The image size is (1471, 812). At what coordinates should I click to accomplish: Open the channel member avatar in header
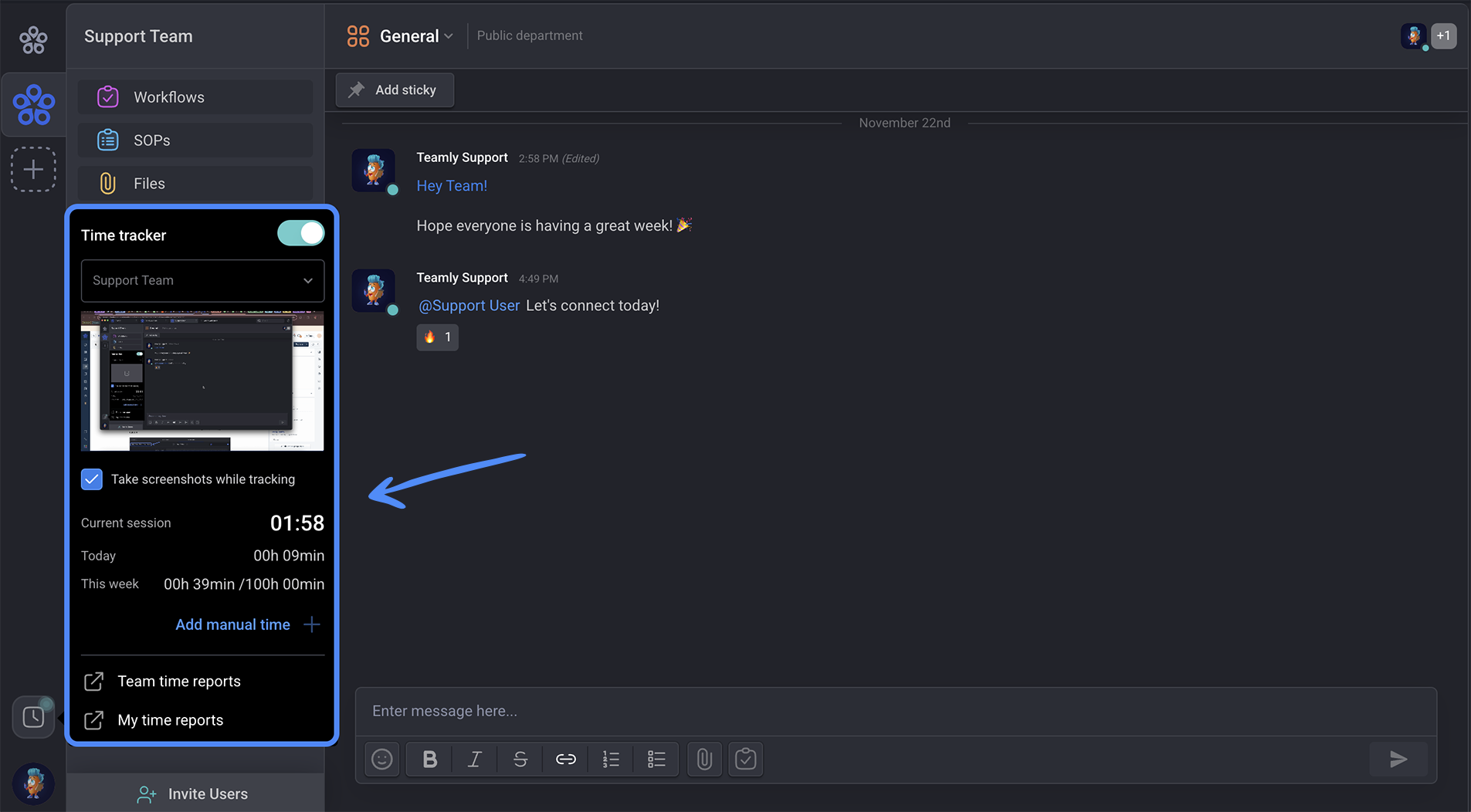[x=1414, y=36]
